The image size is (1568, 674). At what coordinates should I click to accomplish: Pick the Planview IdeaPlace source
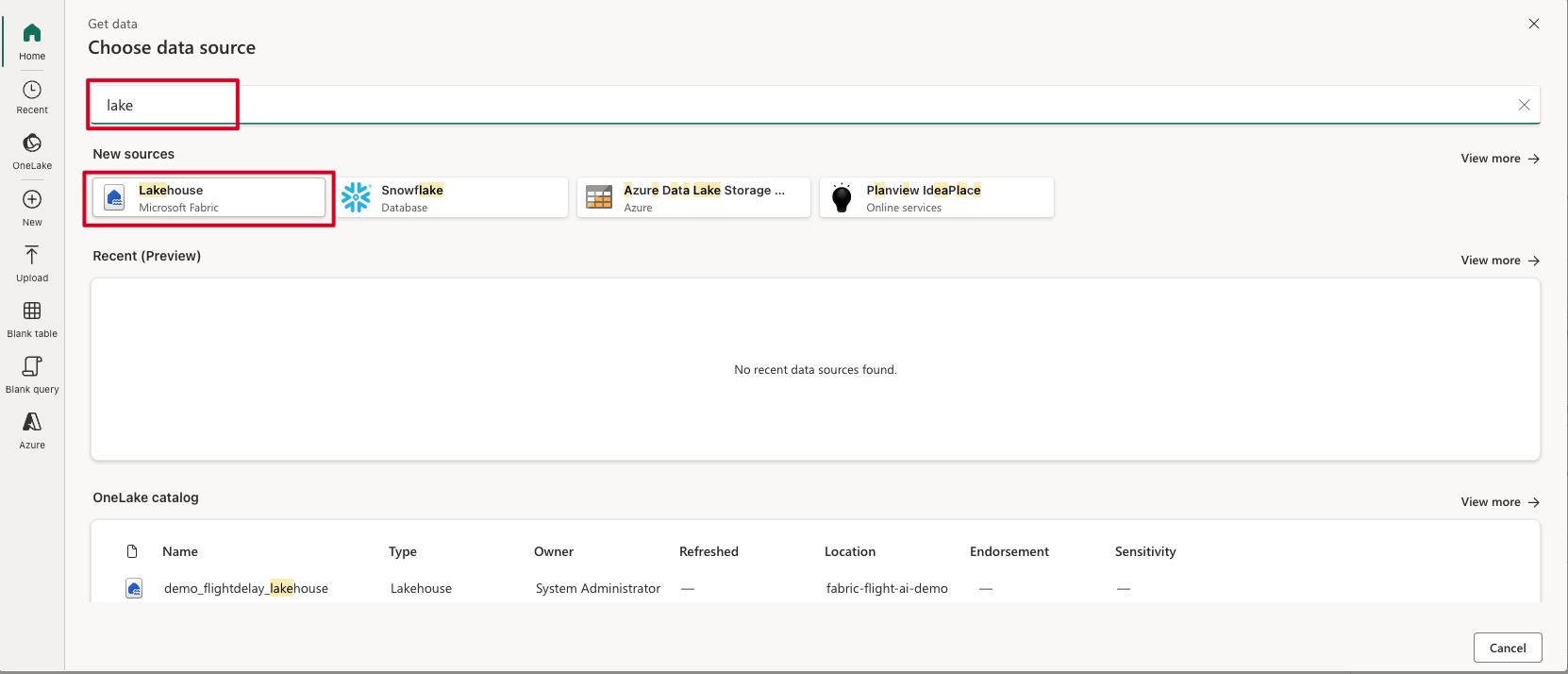[x=936, y=198]
